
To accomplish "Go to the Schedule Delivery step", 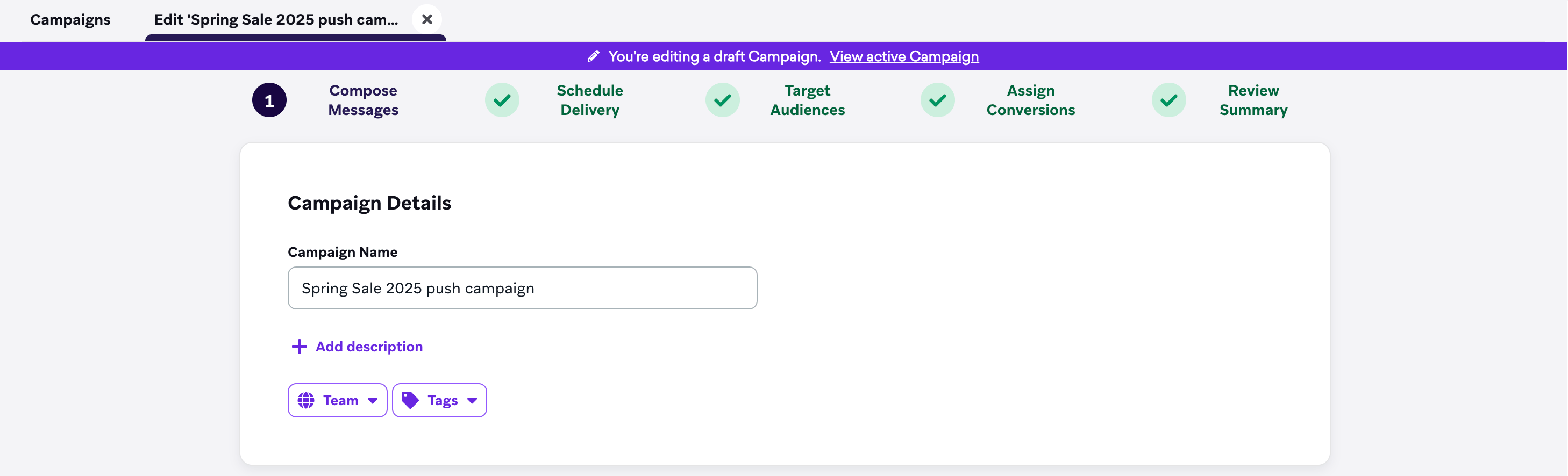I will point(590,100).
